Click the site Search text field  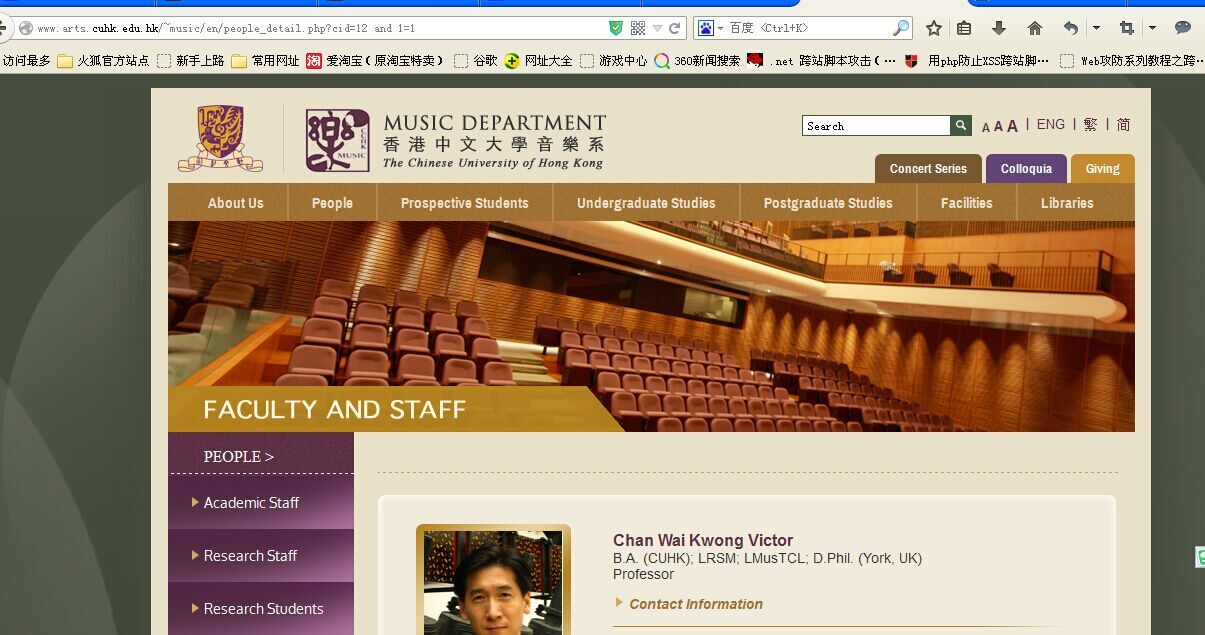[876, 125]
